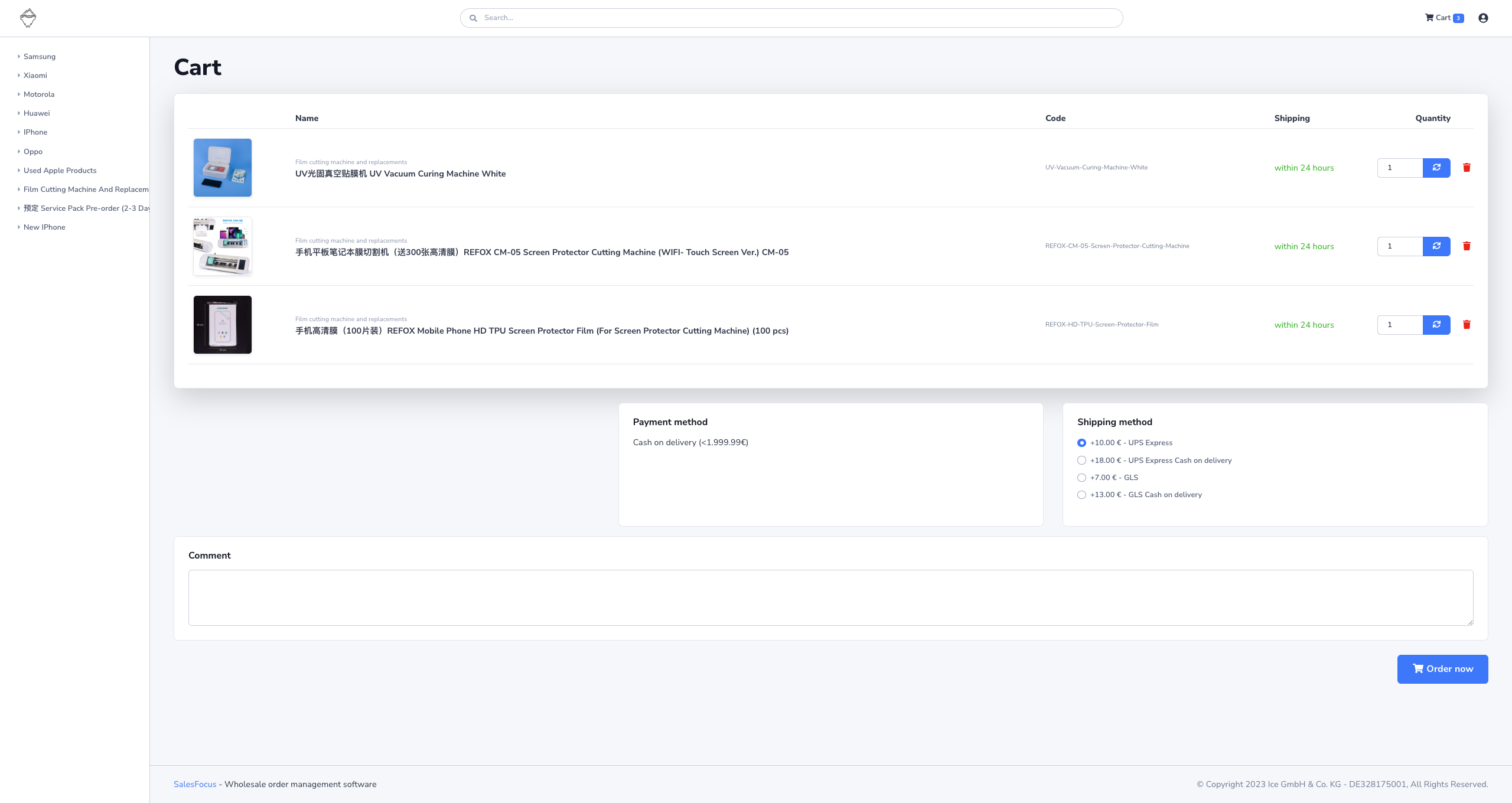Image resolution: width=1512 pixels, height=803 pixels.
Task: Select UPS Express Cash on delivery
Action: [1081, 461]
